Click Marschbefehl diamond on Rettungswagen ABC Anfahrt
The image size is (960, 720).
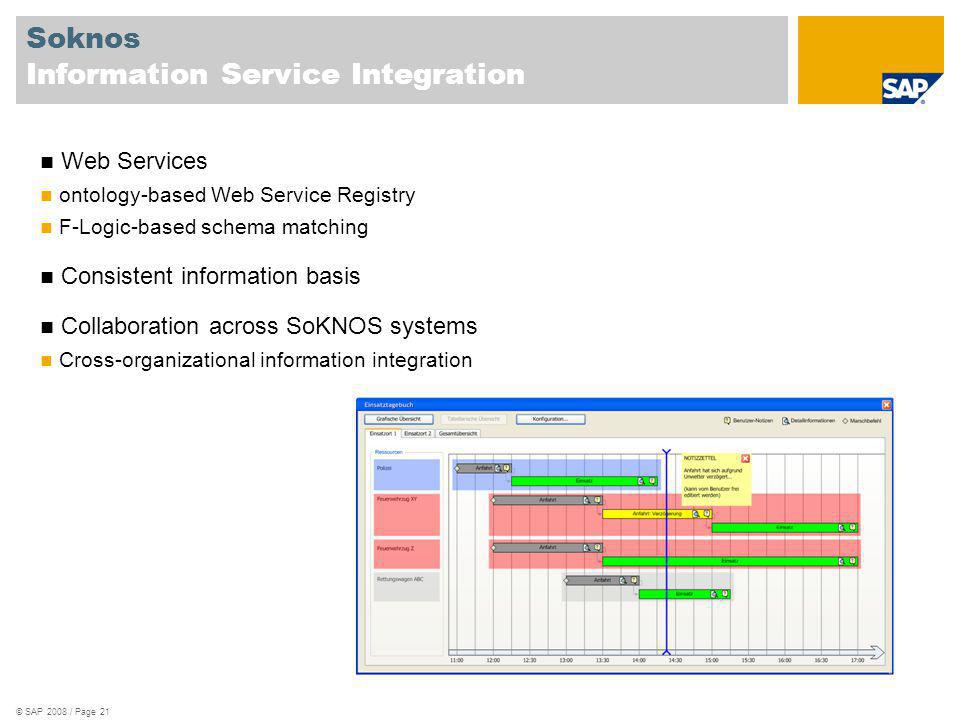(566, 580)
